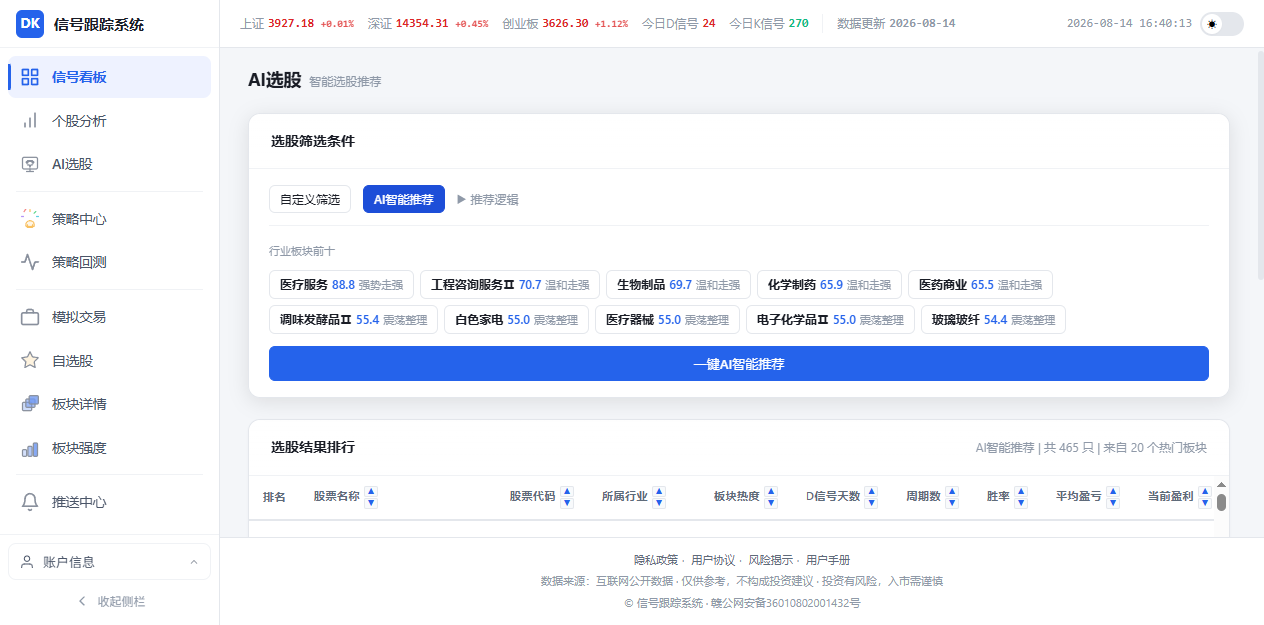Click the 自选股 star icon
The height and width of the screenshot is (625, 1264).
30,361
